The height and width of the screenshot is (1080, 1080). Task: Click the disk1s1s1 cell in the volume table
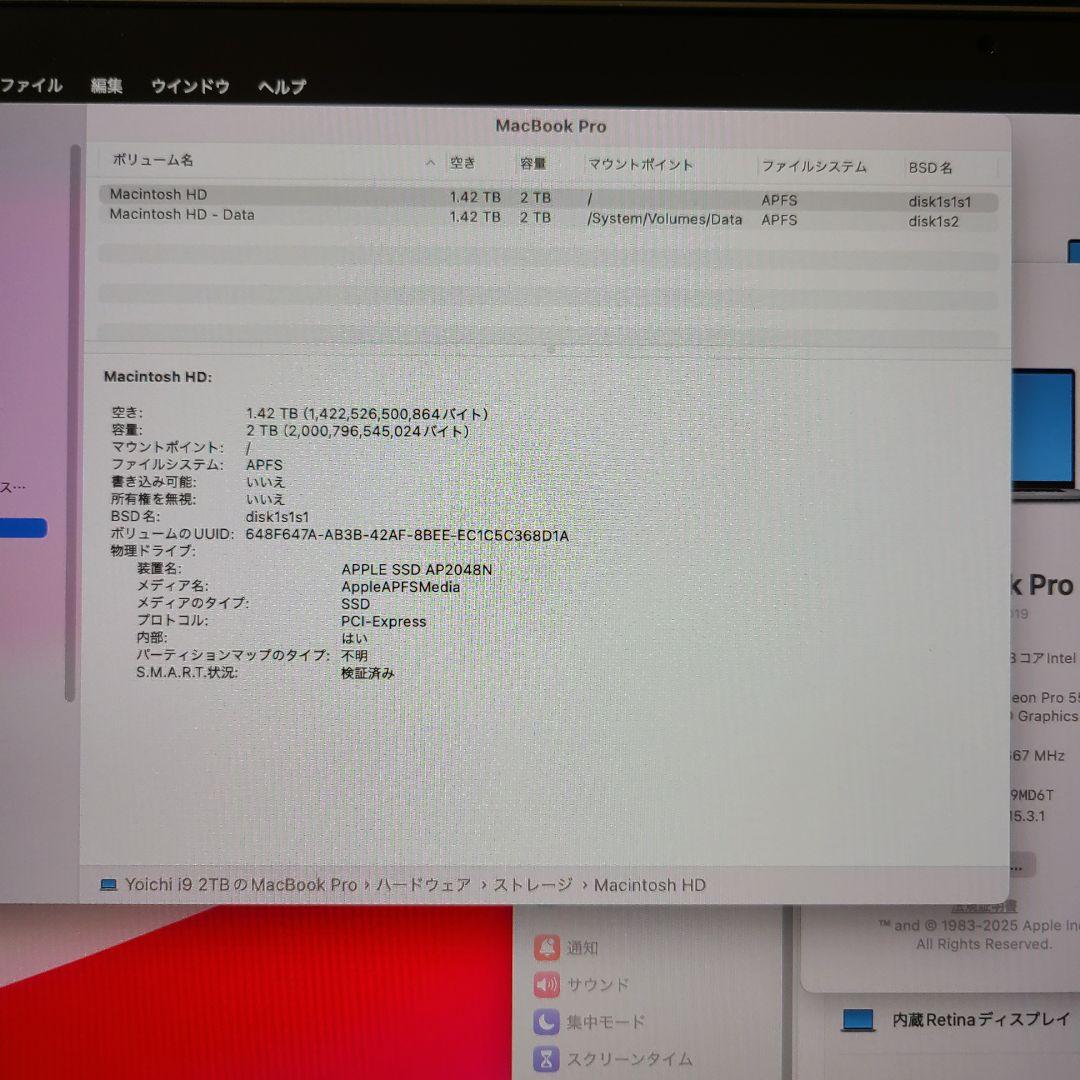point(939,202)
